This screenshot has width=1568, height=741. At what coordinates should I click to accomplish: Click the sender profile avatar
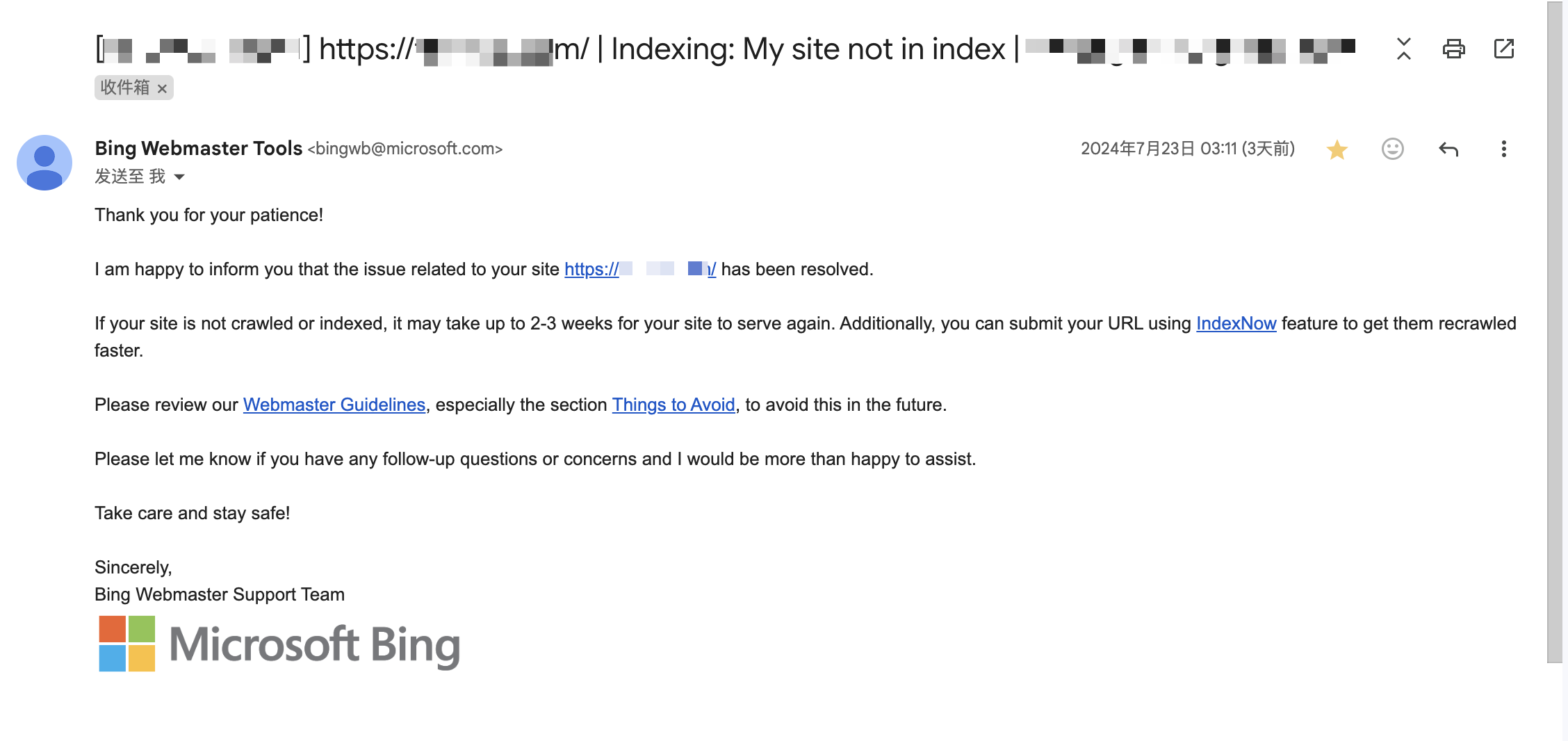coord(44,163)
